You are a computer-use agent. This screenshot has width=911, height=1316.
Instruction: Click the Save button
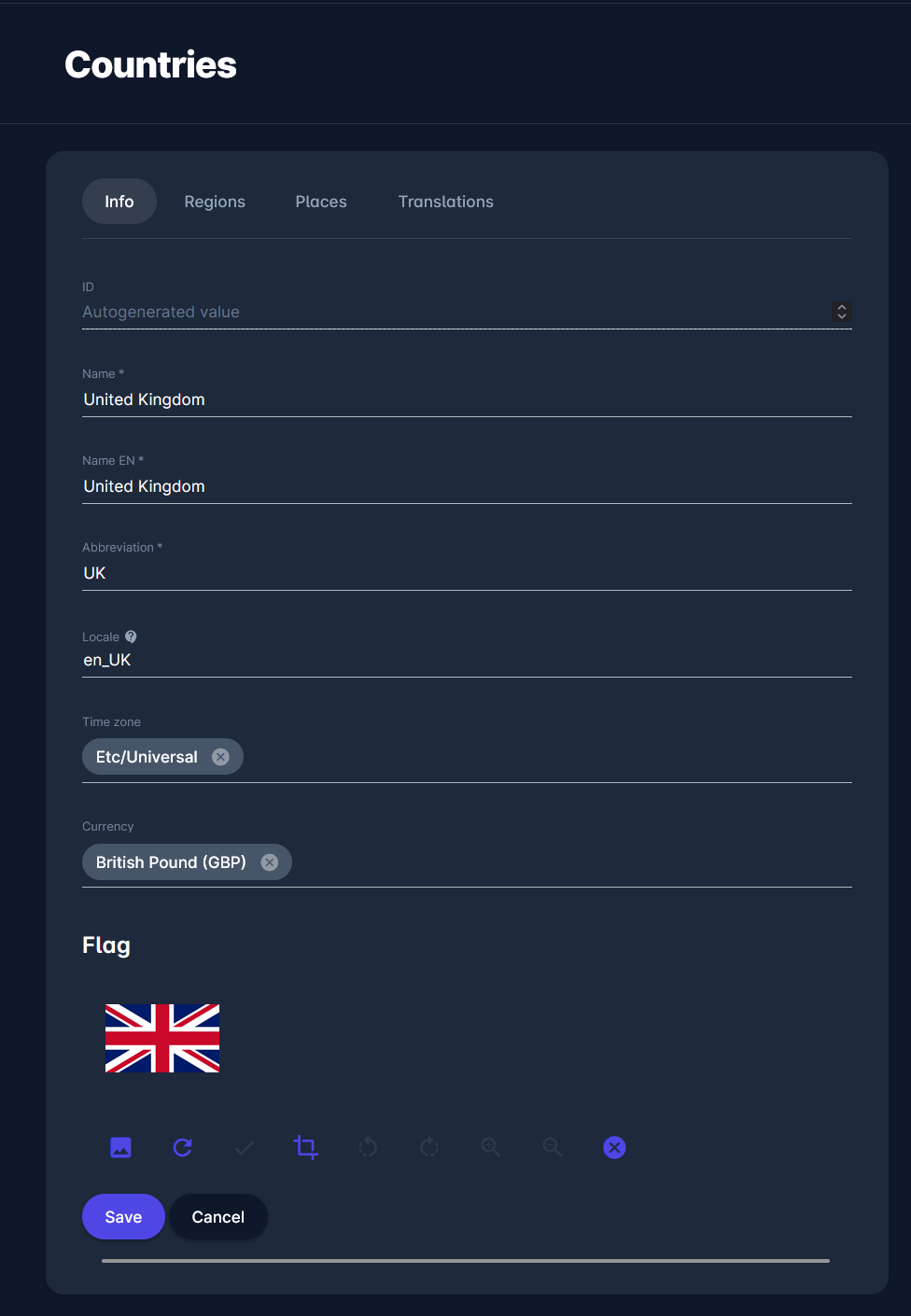(123, 1217)
